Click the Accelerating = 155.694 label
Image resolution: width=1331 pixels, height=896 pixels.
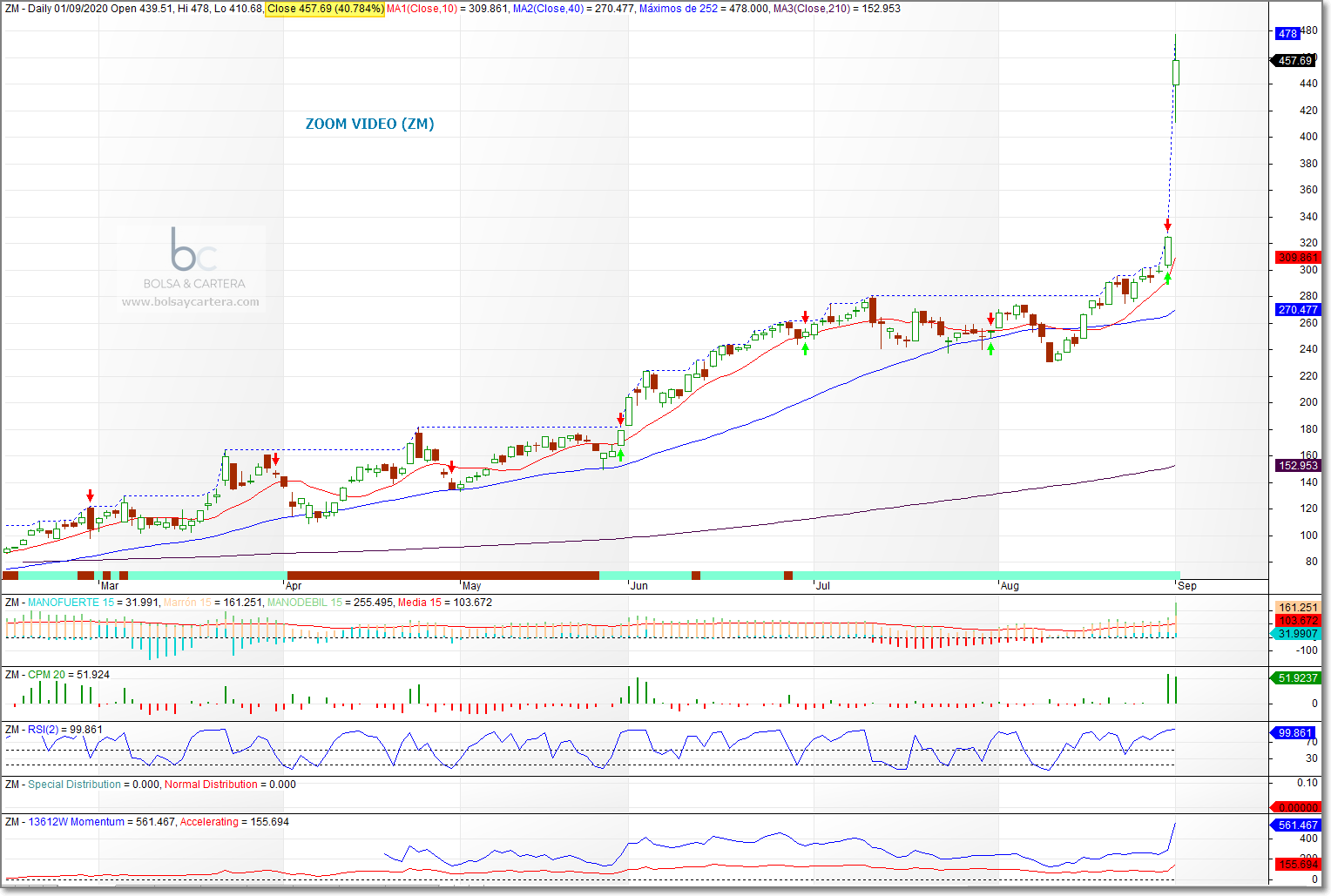click(x=234, y=822)
